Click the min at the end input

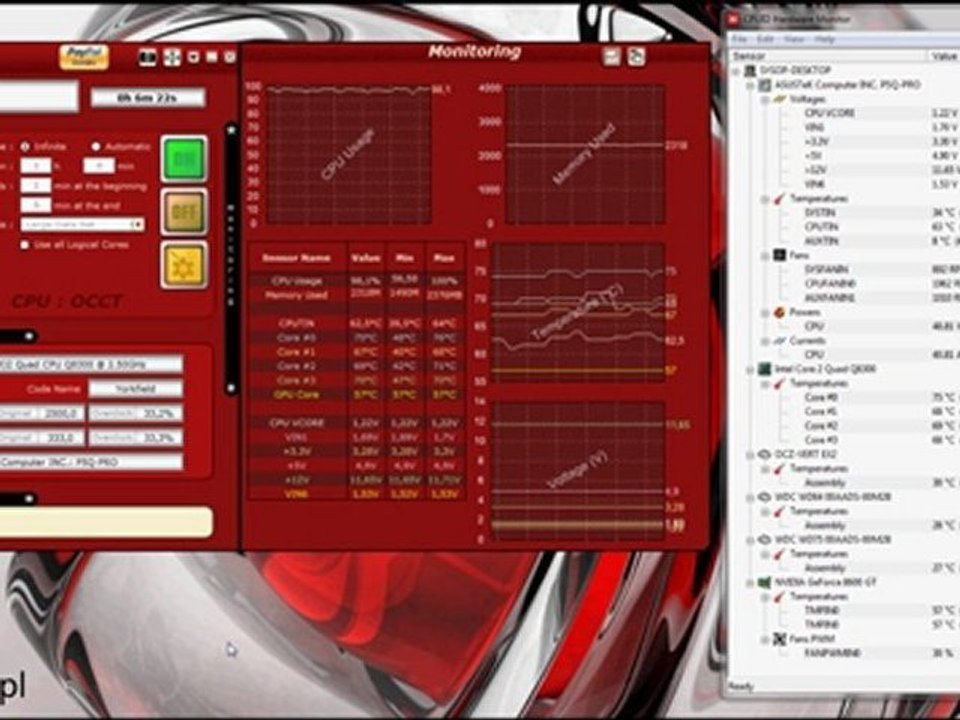[x=35, y=205]
